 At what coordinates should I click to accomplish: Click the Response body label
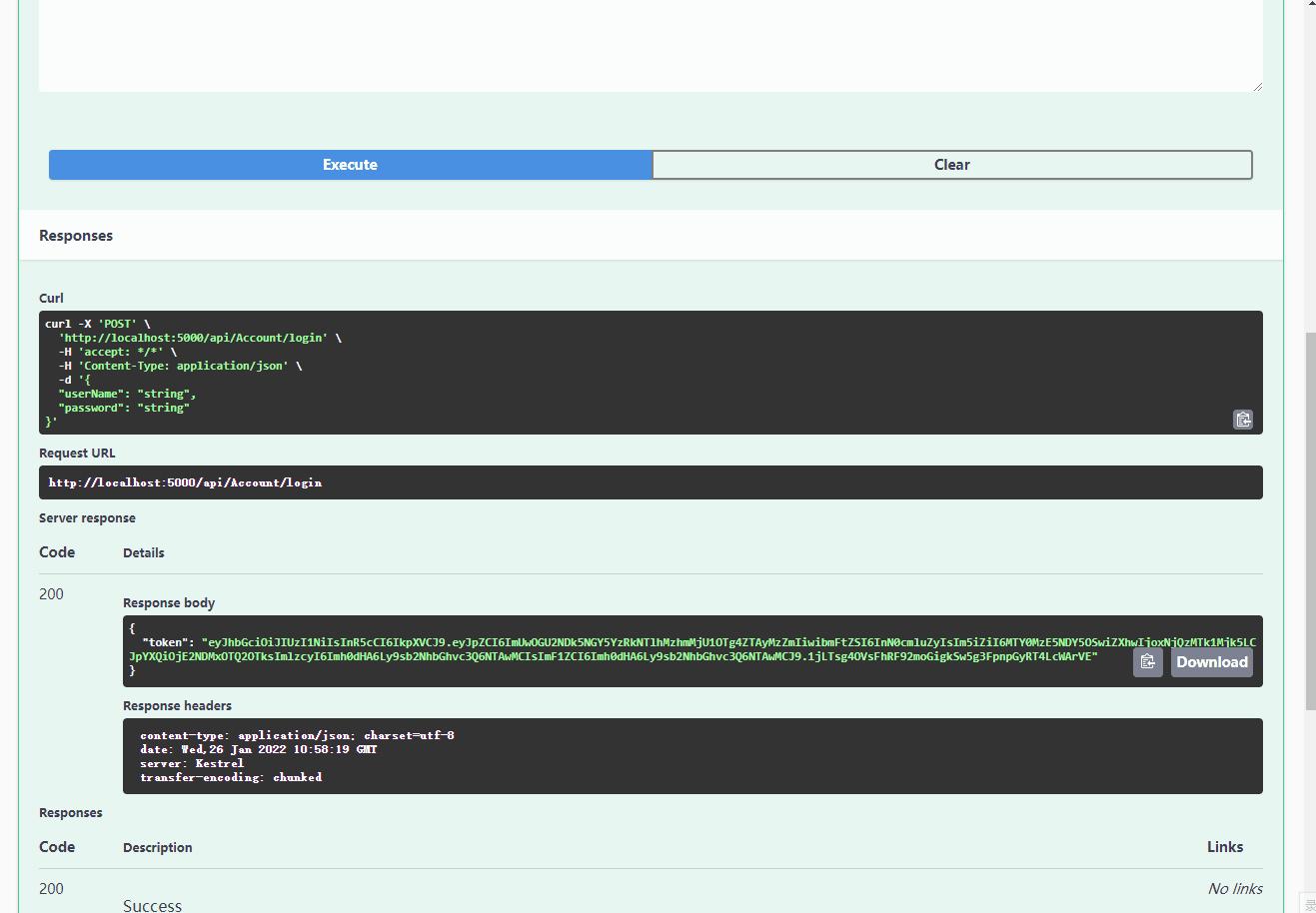[x=169, y=603]
